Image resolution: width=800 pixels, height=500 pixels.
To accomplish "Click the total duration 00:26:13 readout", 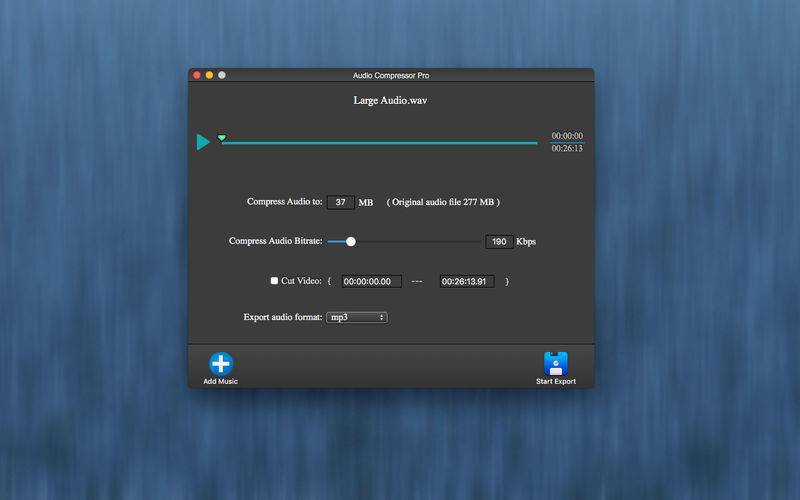I will click(567, 148).
